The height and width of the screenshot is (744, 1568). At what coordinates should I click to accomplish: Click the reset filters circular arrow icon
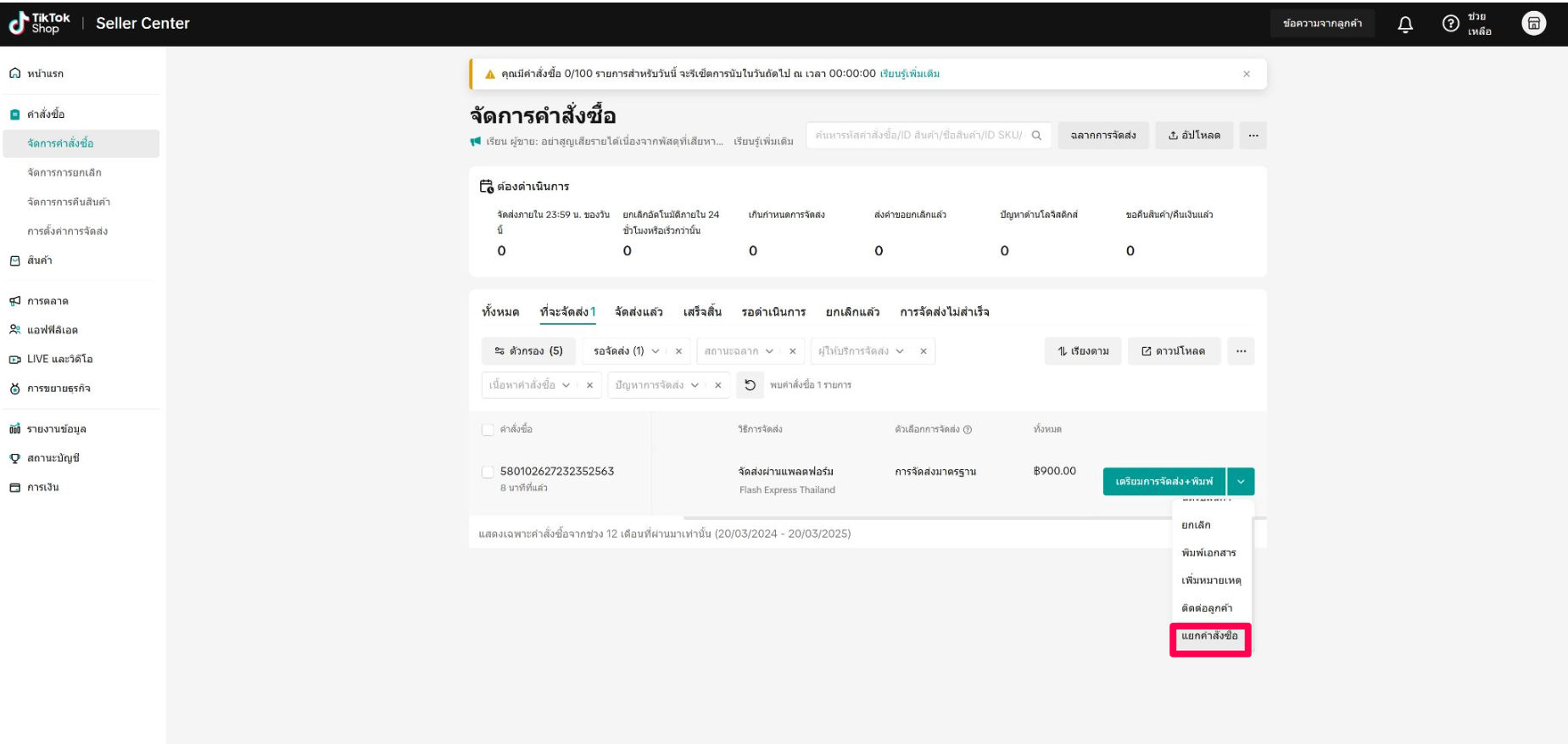[x=750, y=385]
